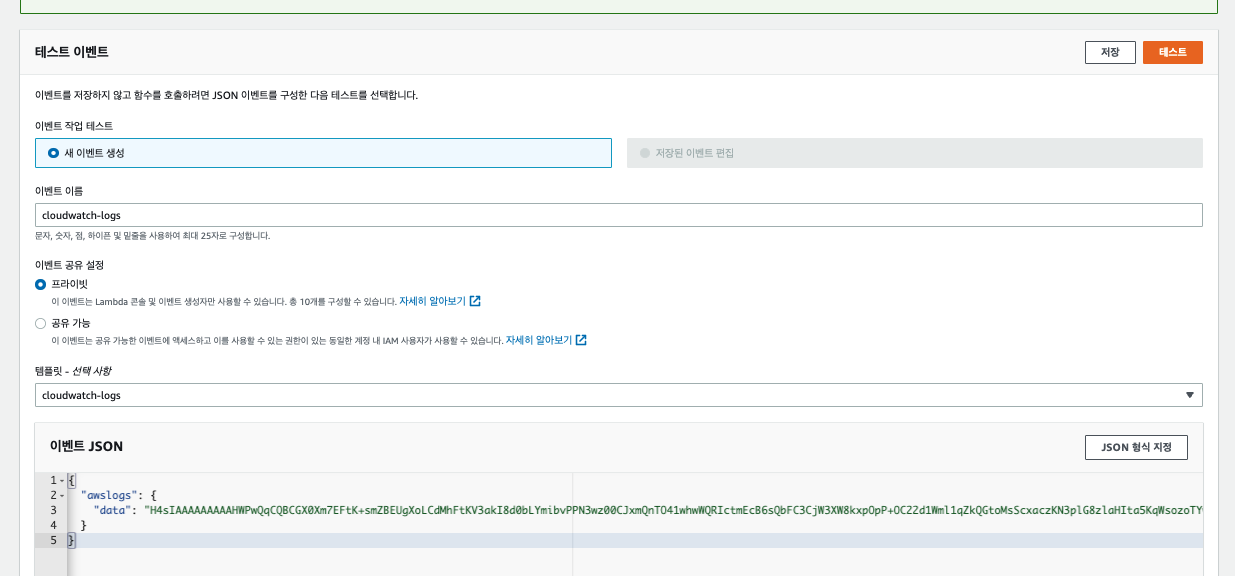
Task: Click the orange 테스트 button
Action: click(x=1173, y=53)
